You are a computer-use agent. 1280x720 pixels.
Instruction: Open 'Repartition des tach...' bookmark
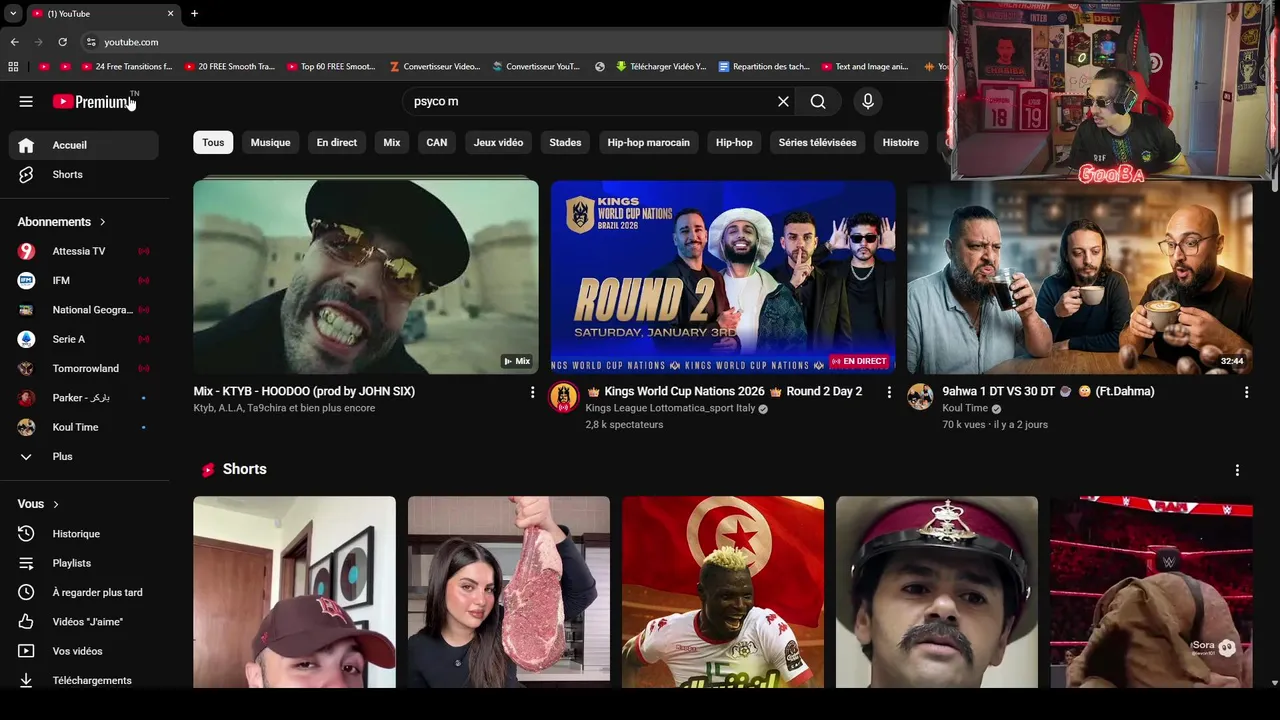pyautogui.click(x=763, y=67)
